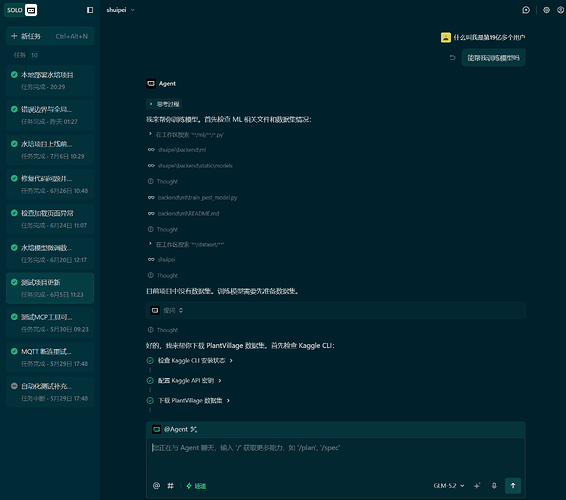Click the icon in the 提问 block
566x500 pixels.
pyautogui.click(x=155, y=310)
